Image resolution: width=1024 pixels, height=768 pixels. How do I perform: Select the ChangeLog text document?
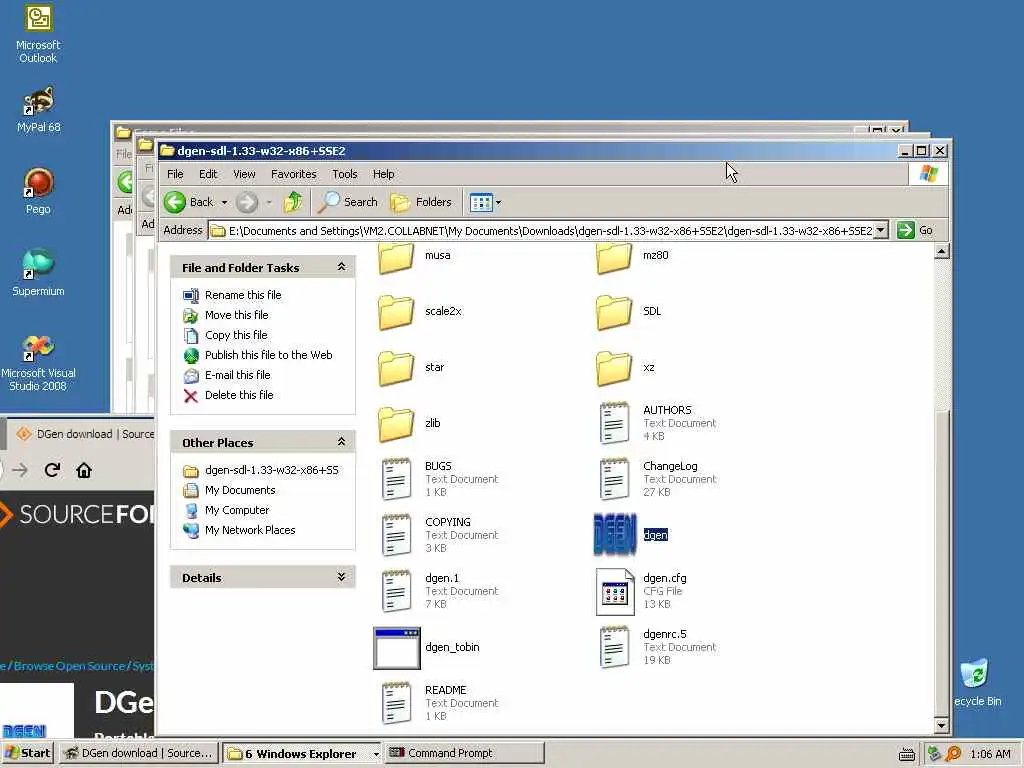(x=614, y=479)
